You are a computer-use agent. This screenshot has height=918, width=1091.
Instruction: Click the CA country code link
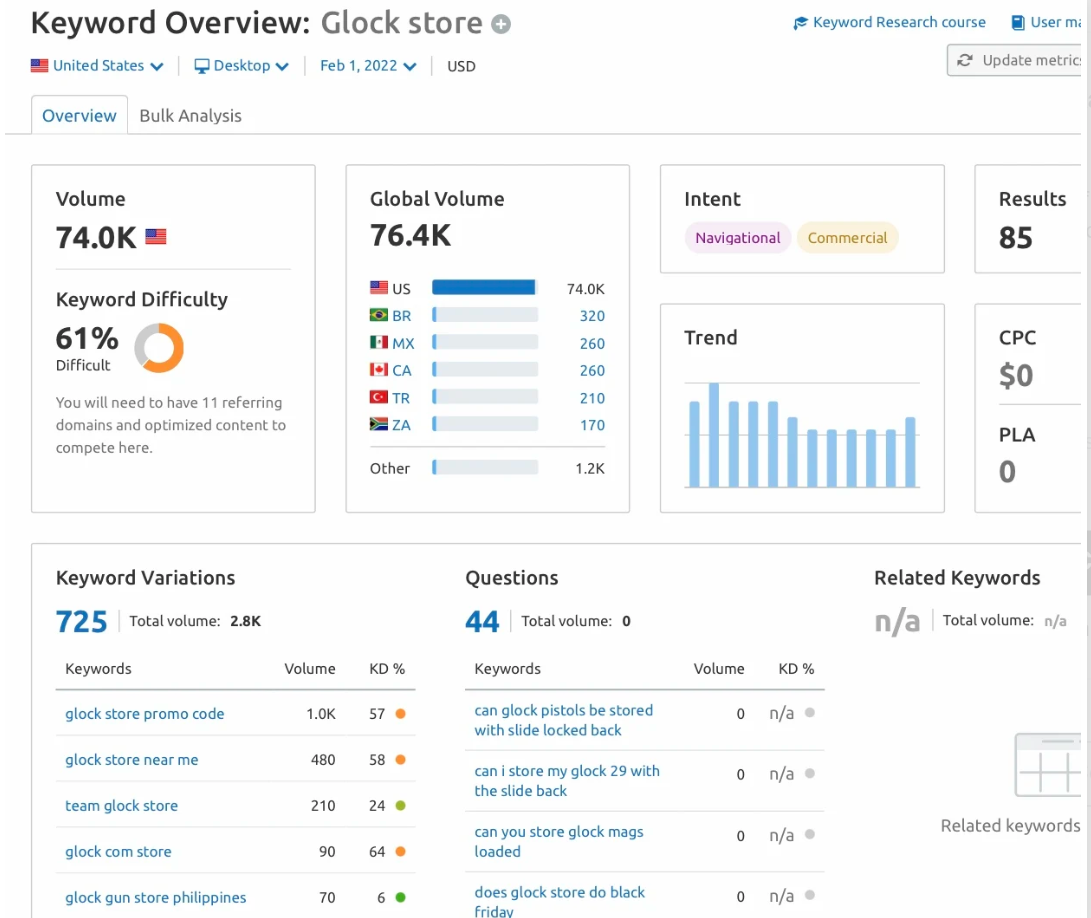point(401,370)
